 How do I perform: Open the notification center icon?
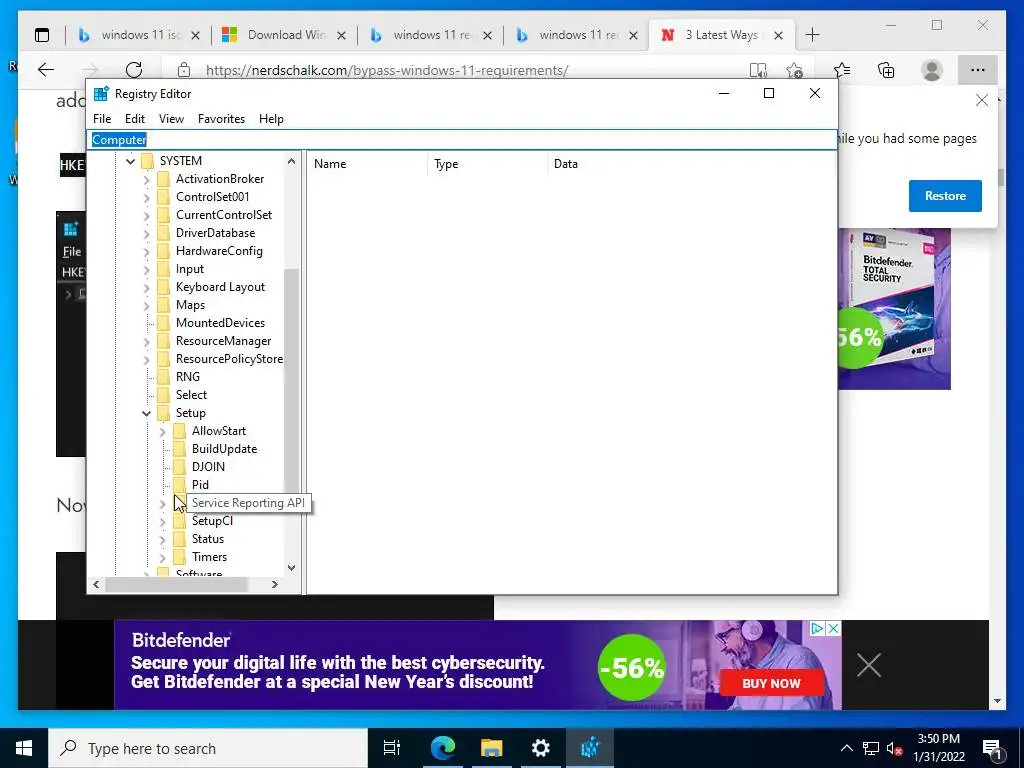click(x=991, y=748)
